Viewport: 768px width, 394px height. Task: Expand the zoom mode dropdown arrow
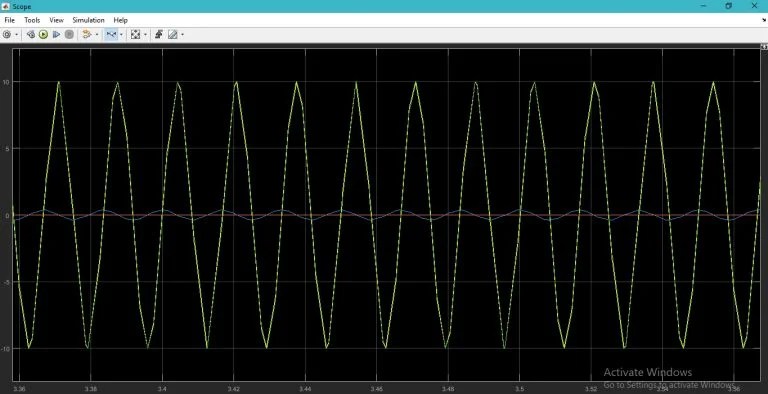click(x=121, y=34)
